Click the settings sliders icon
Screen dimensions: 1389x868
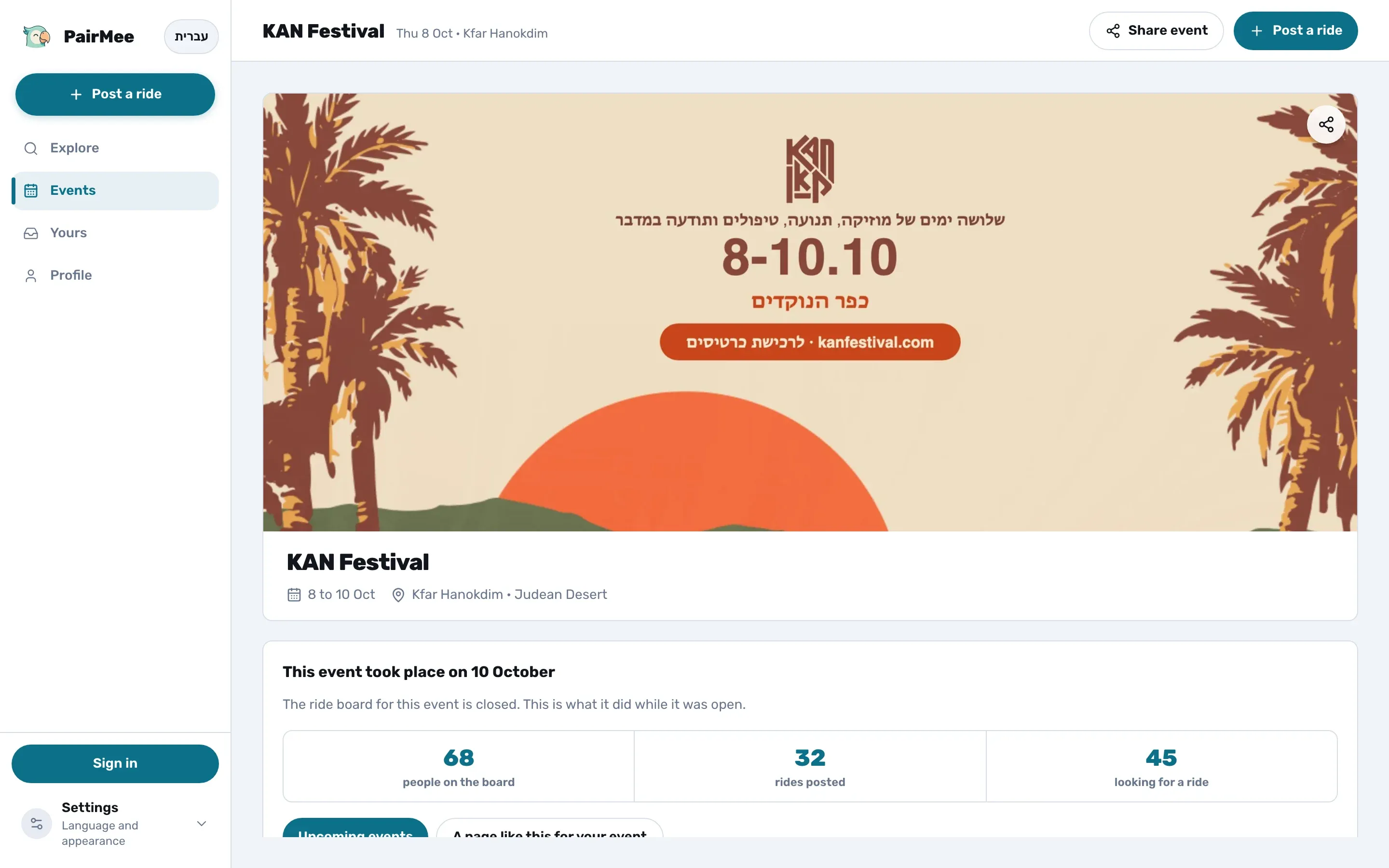pos(37,823)
